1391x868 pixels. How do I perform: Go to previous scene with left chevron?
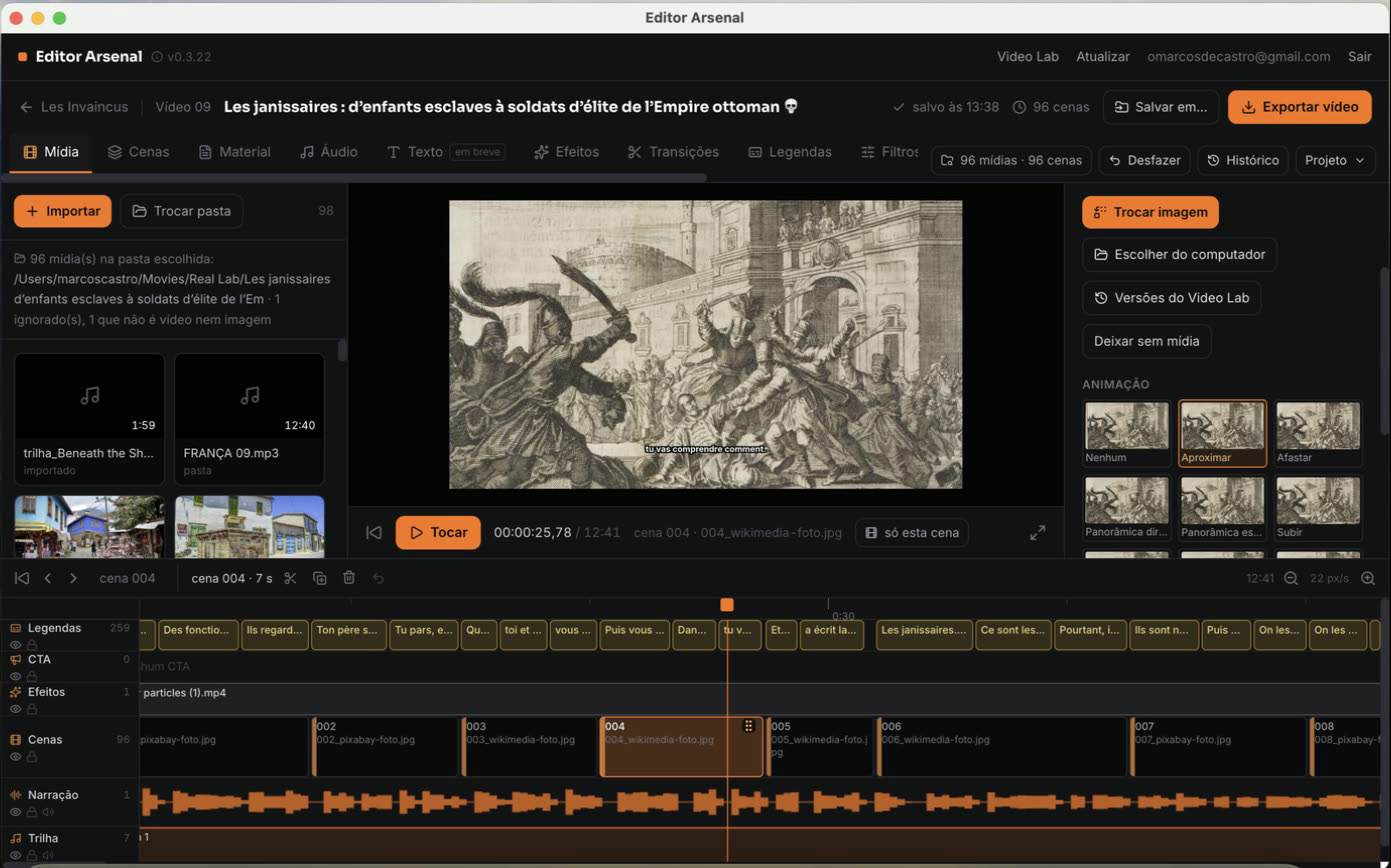tap(47, 578)
